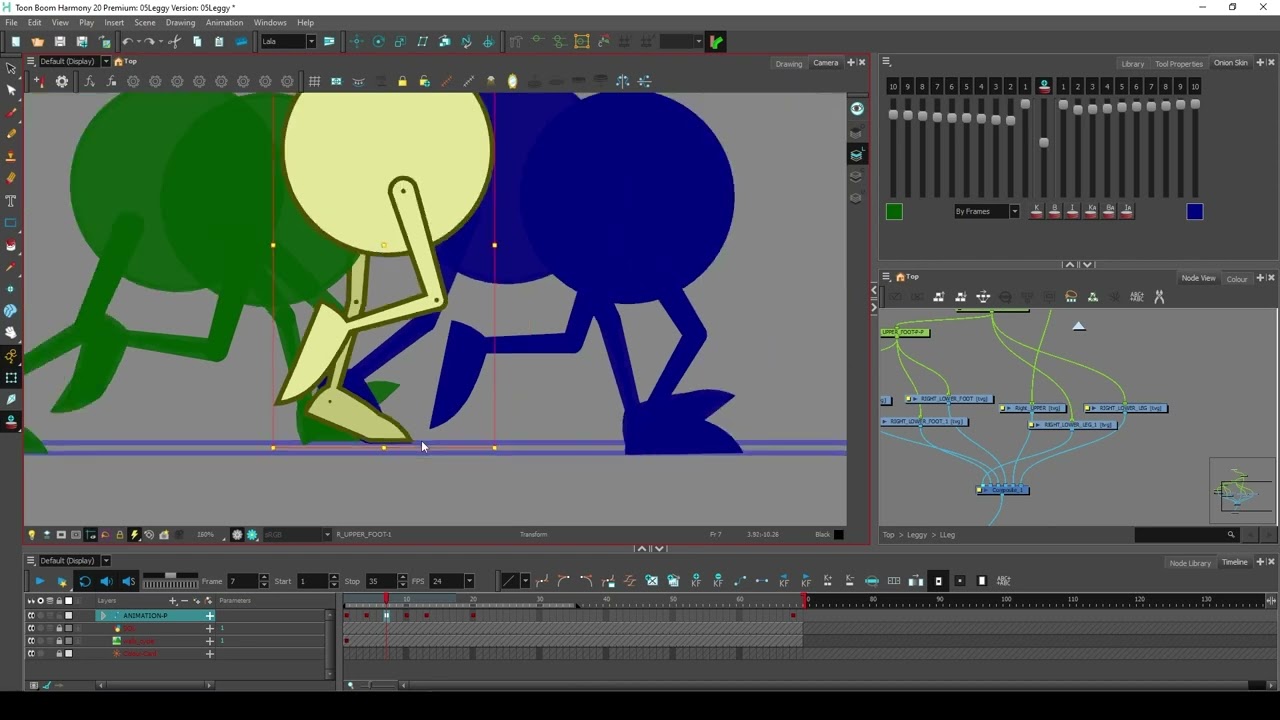Undo the last action
This screenshot has height=720, width=1280.
(x=127, y=42)
